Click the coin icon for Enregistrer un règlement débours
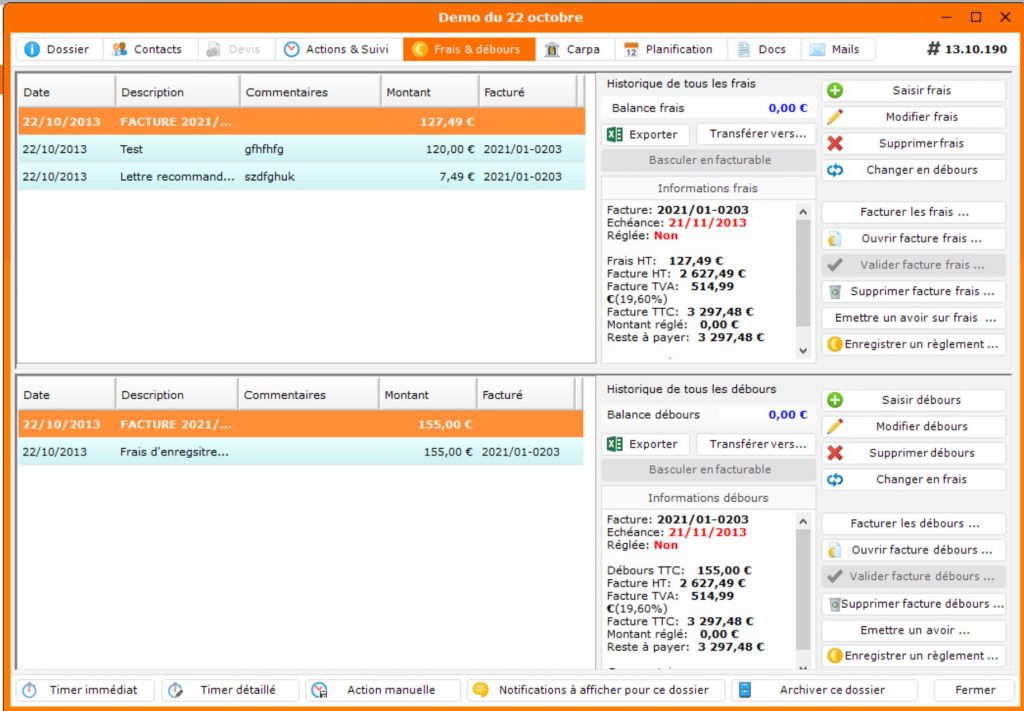This screenshot has height=711, width=1024. (833, 656)
